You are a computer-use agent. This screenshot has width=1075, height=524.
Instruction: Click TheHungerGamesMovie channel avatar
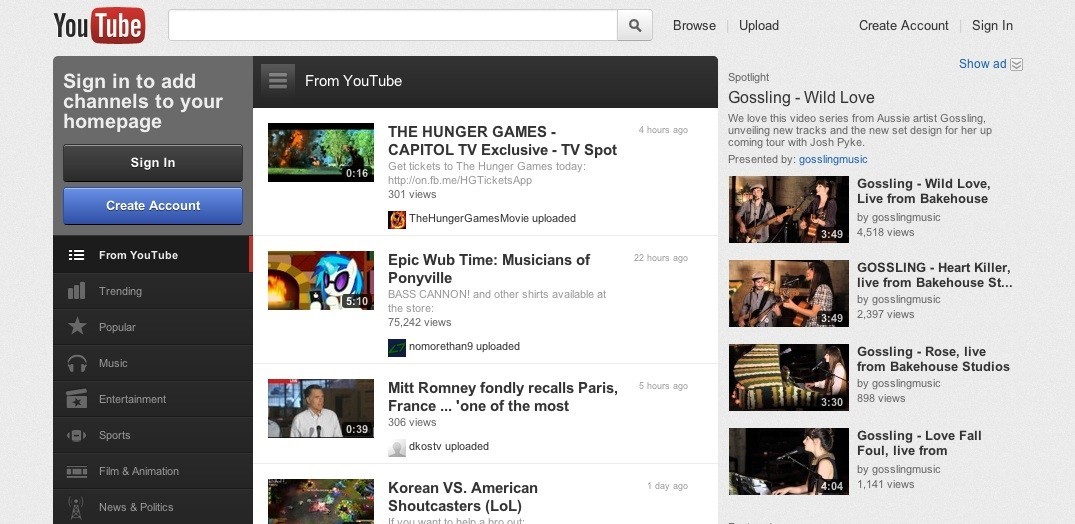point(397,219)
